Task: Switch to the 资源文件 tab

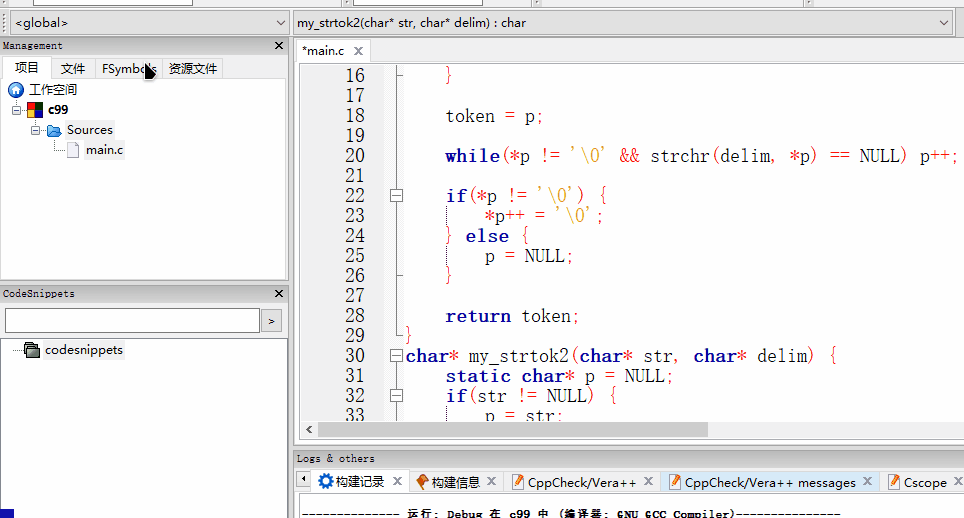Action: tap(193, 68)
